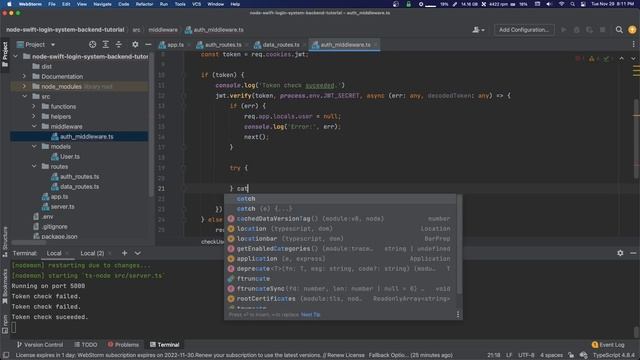
Task: Select the first catch completion suggestion
Action: coord(340,199)
